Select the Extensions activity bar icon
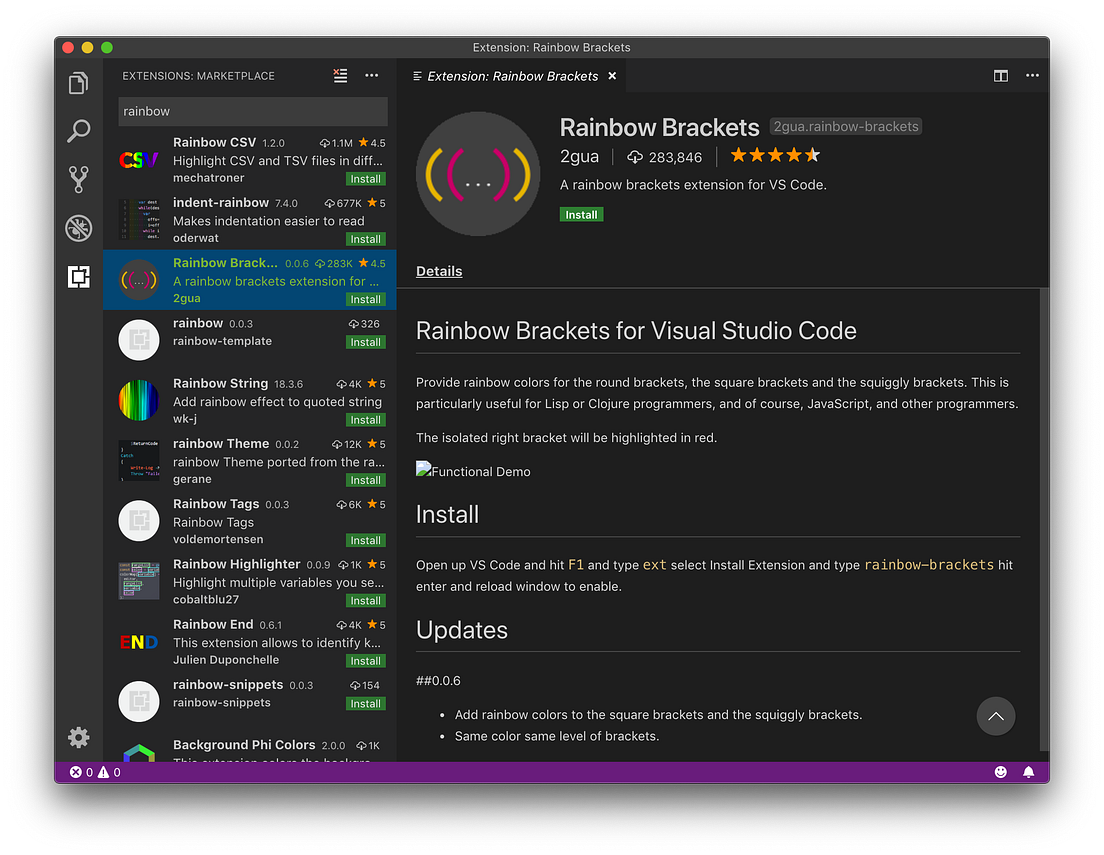 (78, 276)
